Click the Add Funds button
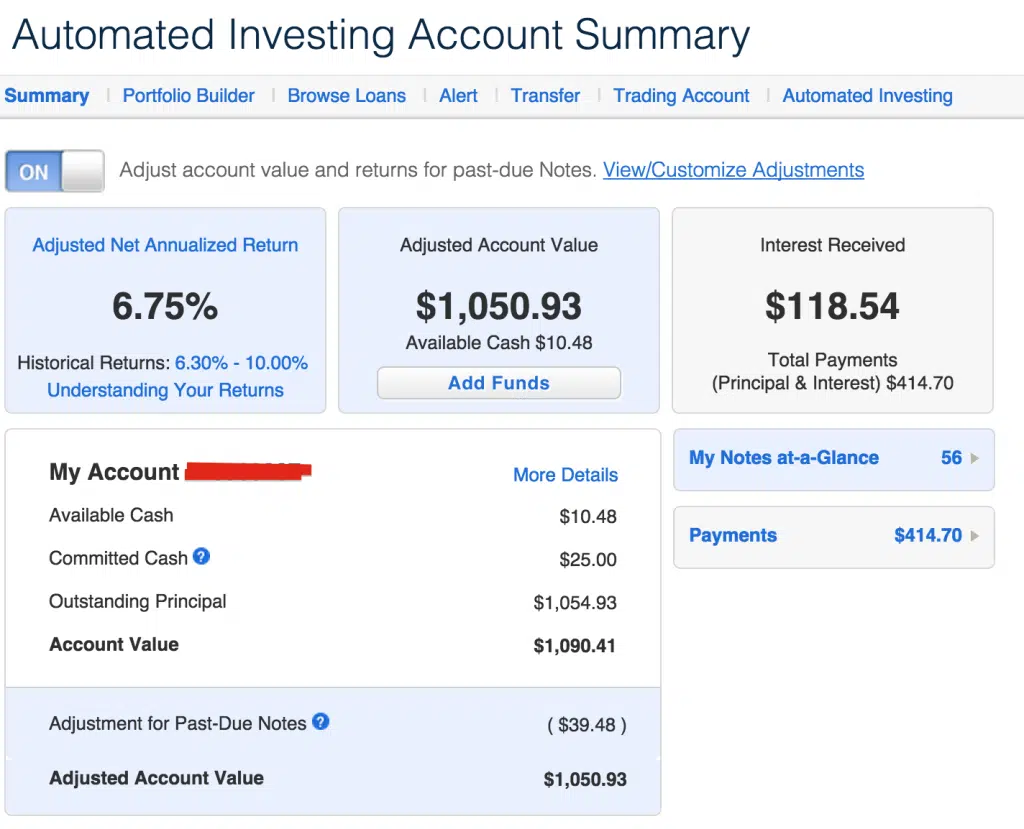Viewport: 1024px width, 829px height. pyautogui.click(x=498, y=382)
